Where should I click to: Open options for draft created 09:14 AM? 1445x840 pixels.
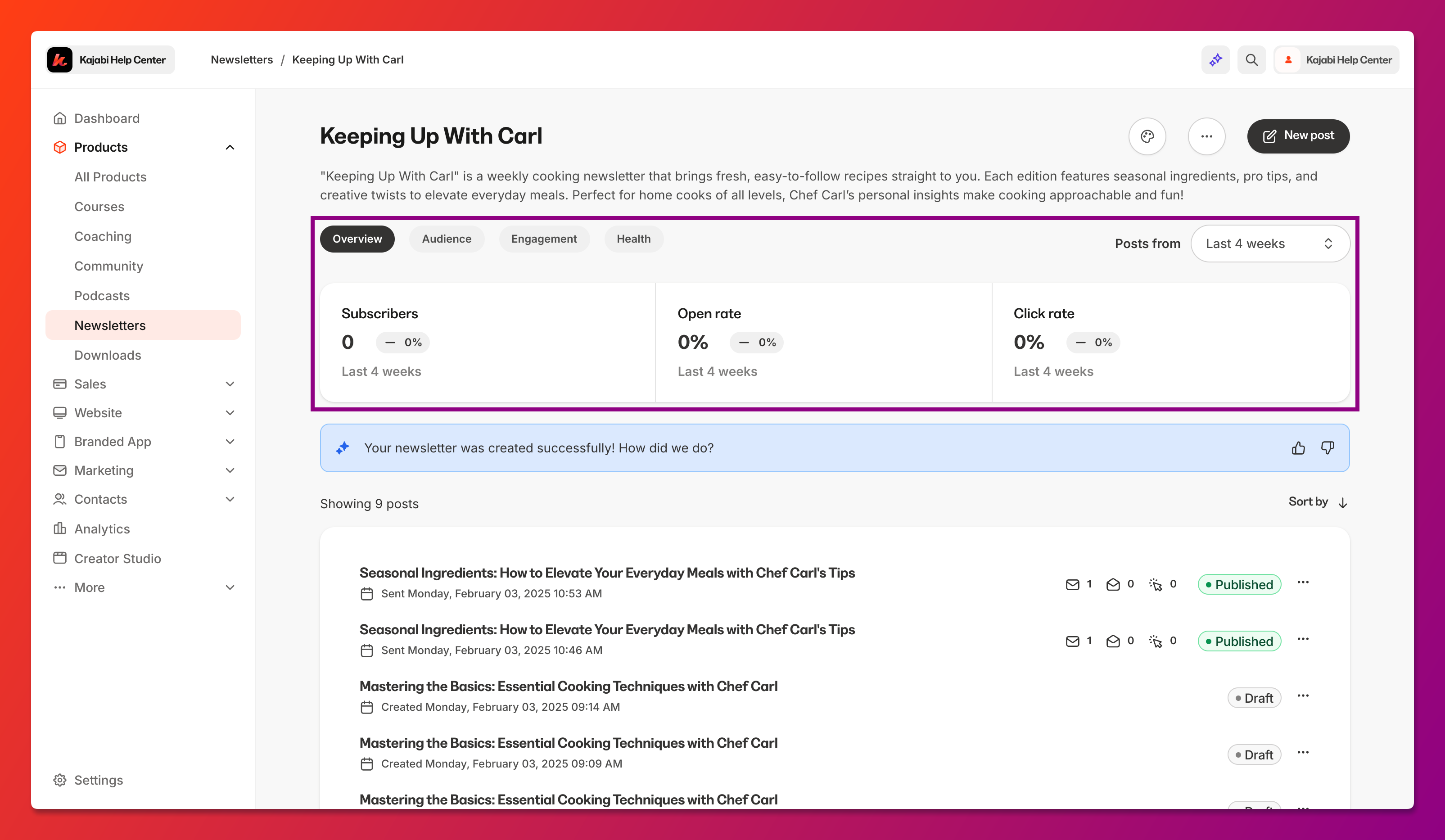[1303, 696]
